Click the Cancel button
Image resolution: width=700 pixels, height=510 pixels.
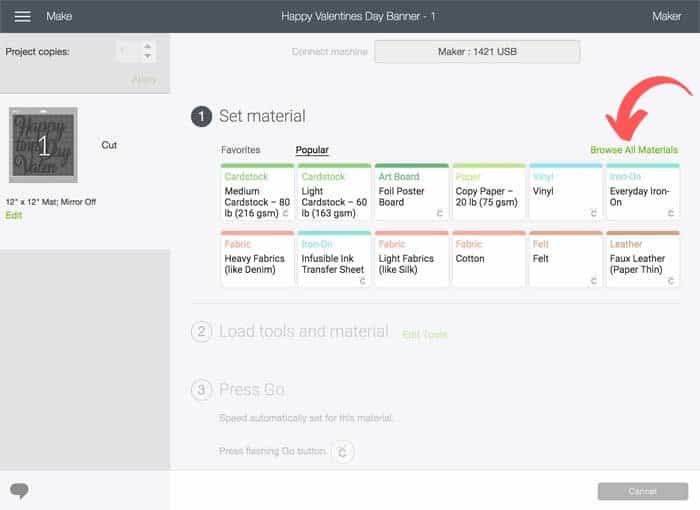point(642,491)
